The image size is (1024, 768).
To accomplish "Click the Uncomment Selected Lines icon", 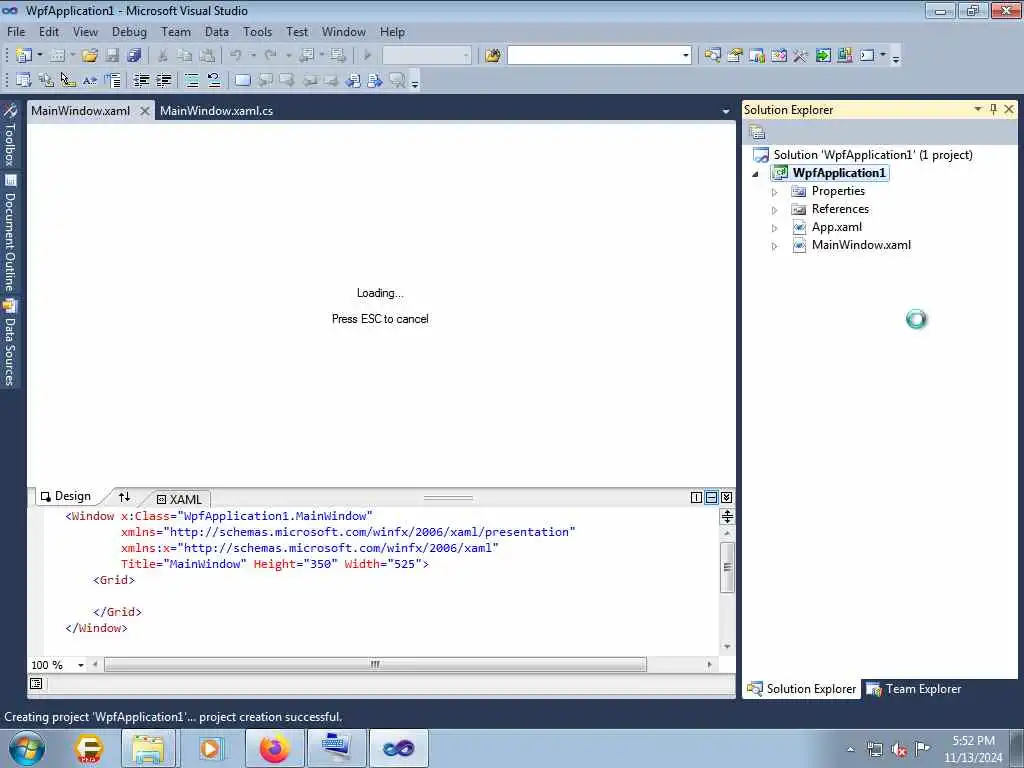I will 214,80.
